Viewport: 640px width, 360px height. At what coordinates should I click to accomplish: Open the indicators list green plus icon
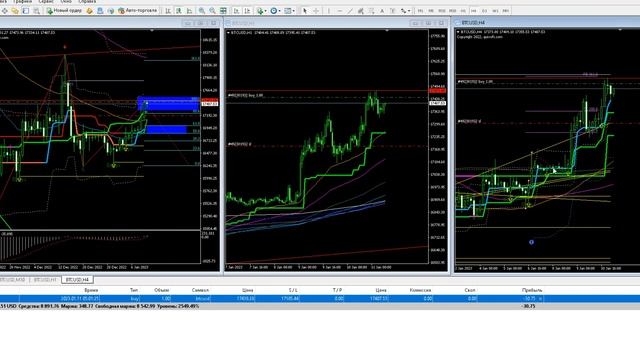click(261, 11)
